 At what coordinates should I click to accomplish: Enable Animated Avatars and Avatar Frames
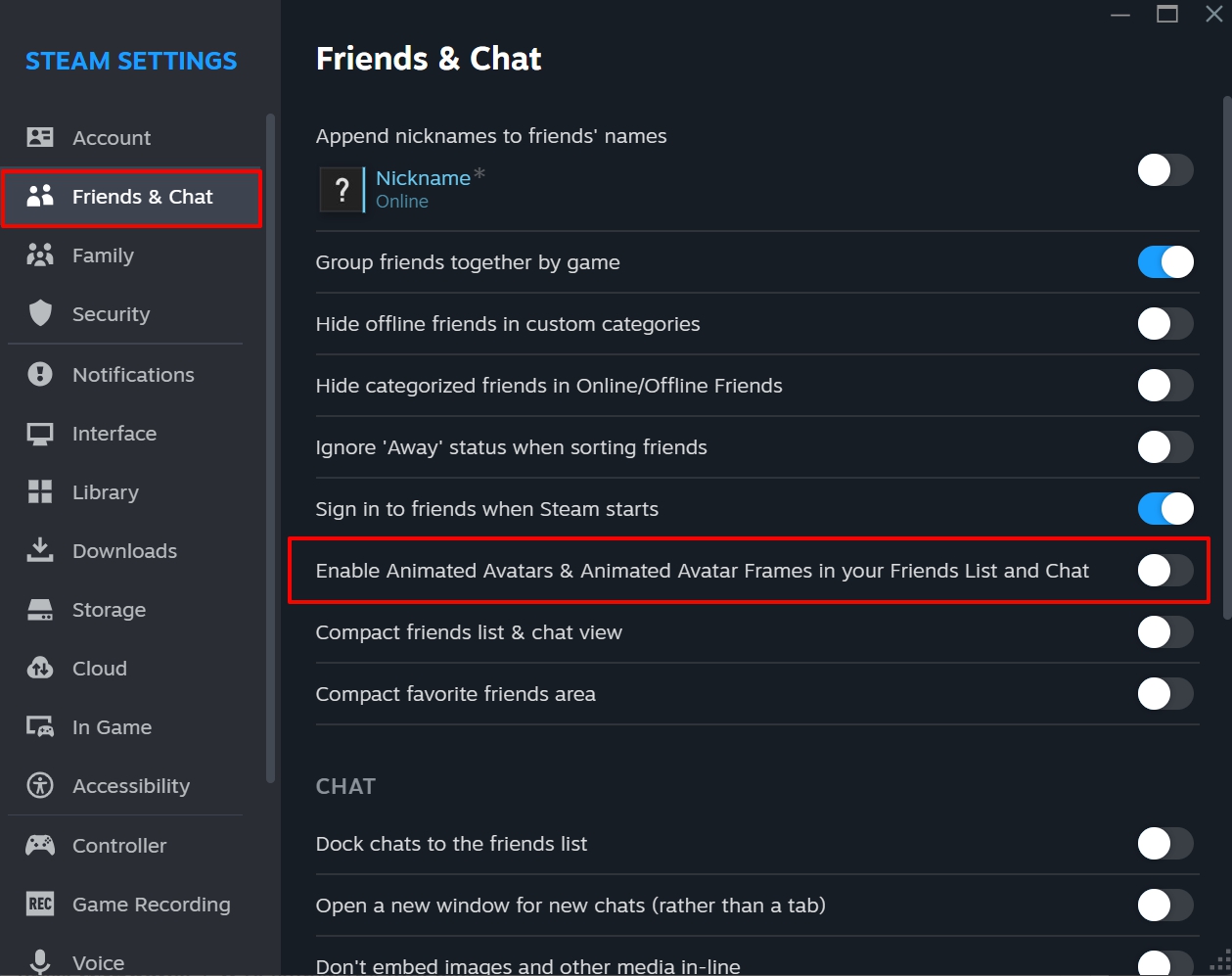[x=1164, y=571]
